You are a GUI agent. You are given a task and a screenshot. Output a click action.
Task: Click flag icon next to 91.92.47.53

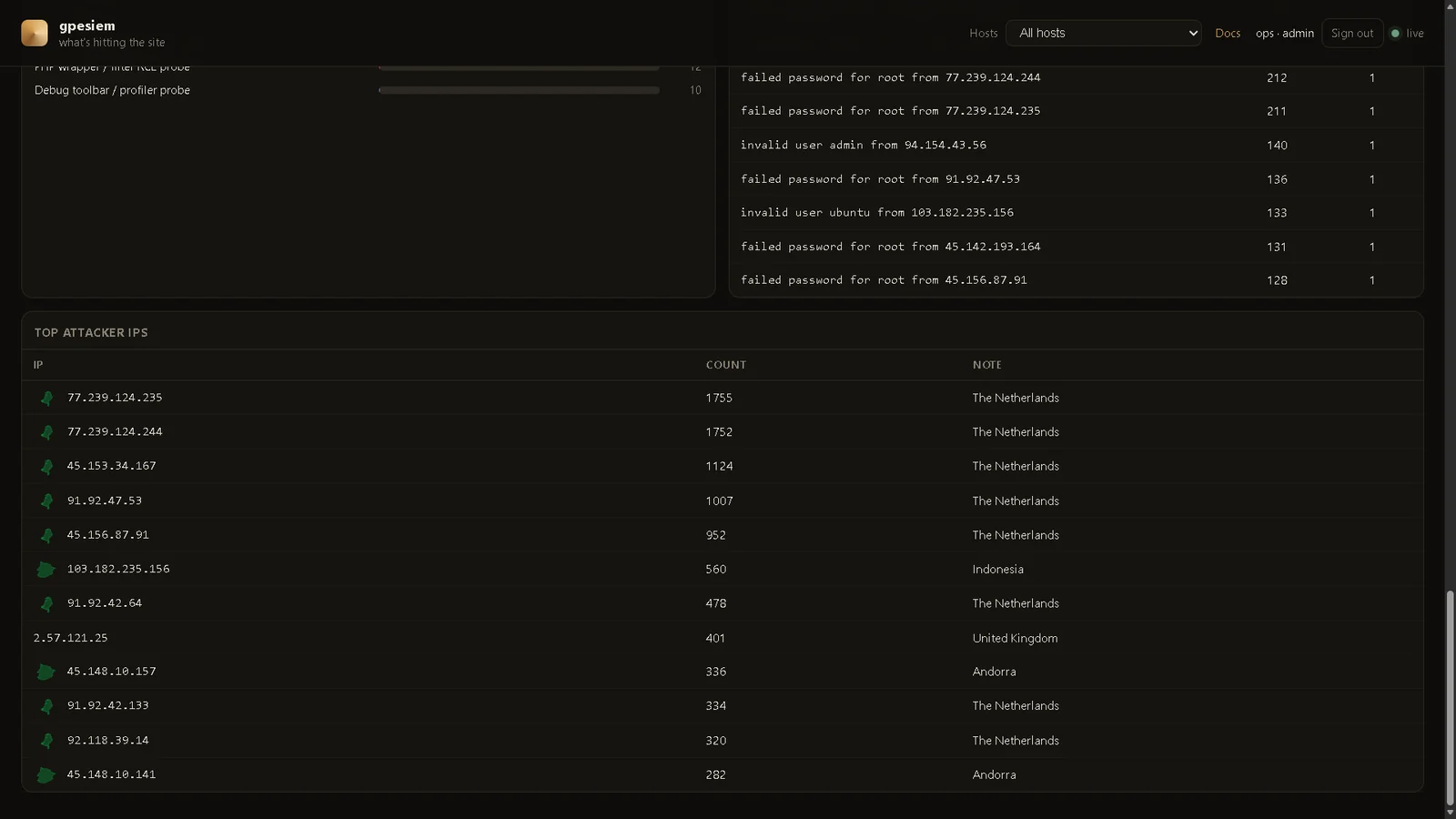click(x=46, y=501)
